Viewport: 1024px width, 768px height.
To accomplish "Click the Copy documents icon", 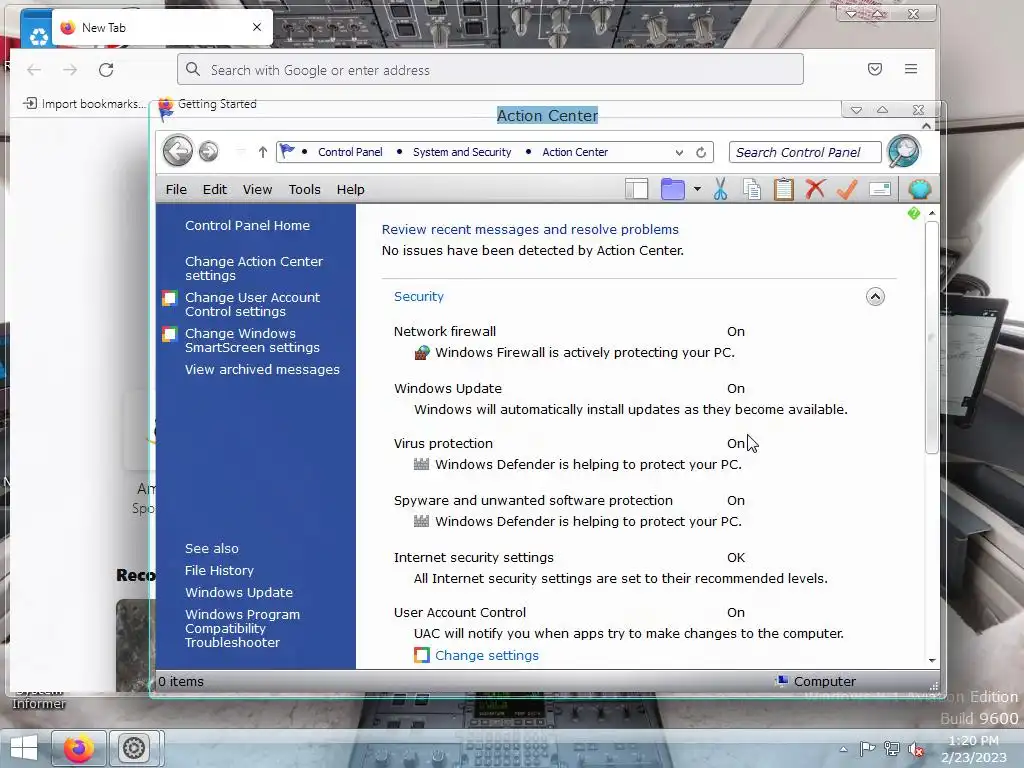I will point(752,189).
